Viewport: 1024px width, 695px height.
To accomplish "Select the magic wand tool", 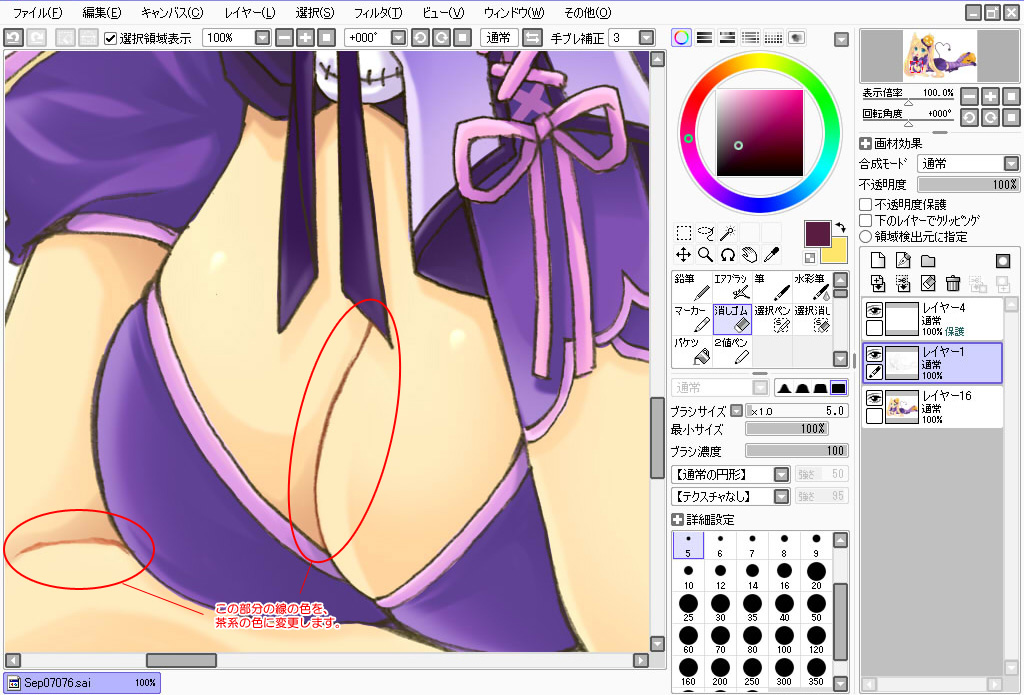I will 728,233.
